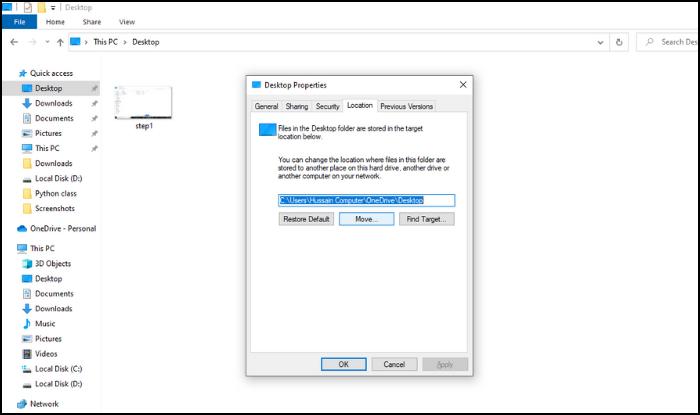Open the Previous Versions tab
This screenshot has width=700, height=415.
406,105
